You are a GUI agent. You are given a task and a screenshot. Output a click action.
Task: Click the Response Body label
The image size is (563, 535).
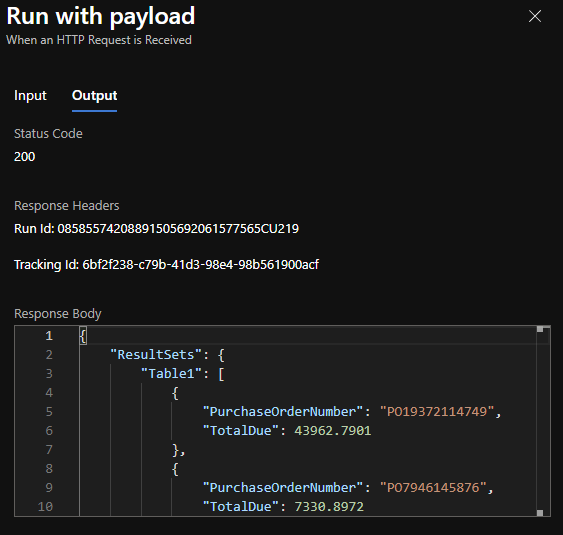[x=57, y=314]
